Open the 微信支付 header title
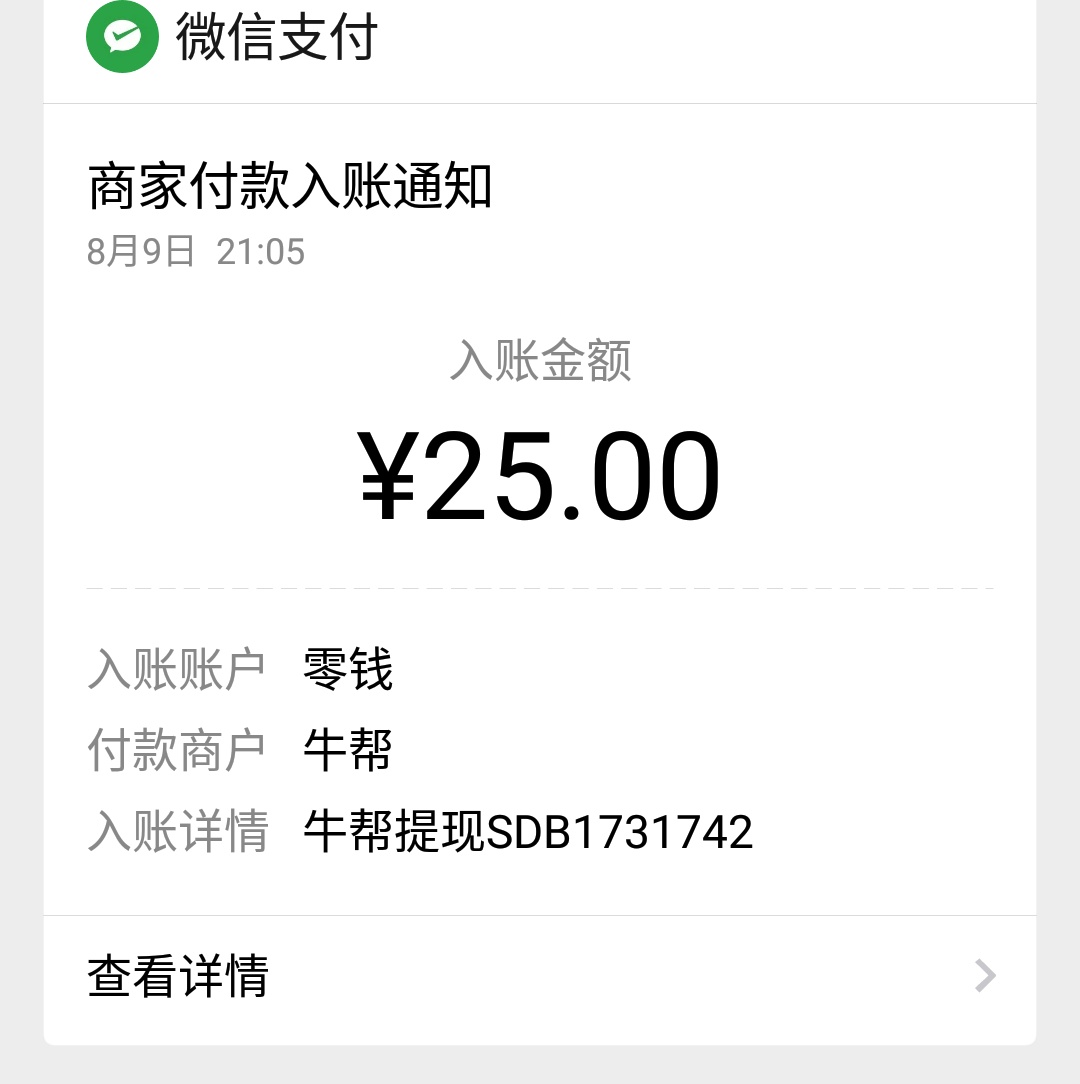Screen dimensions: 1080x1084 click(277, 37)
